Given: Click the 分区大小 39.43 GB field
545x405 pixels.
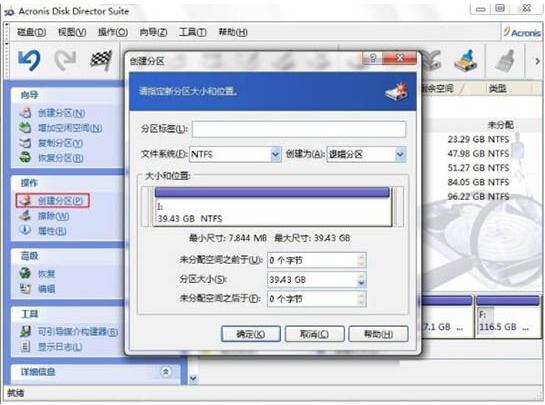Looking at the screenshot, I should (316, 280).
